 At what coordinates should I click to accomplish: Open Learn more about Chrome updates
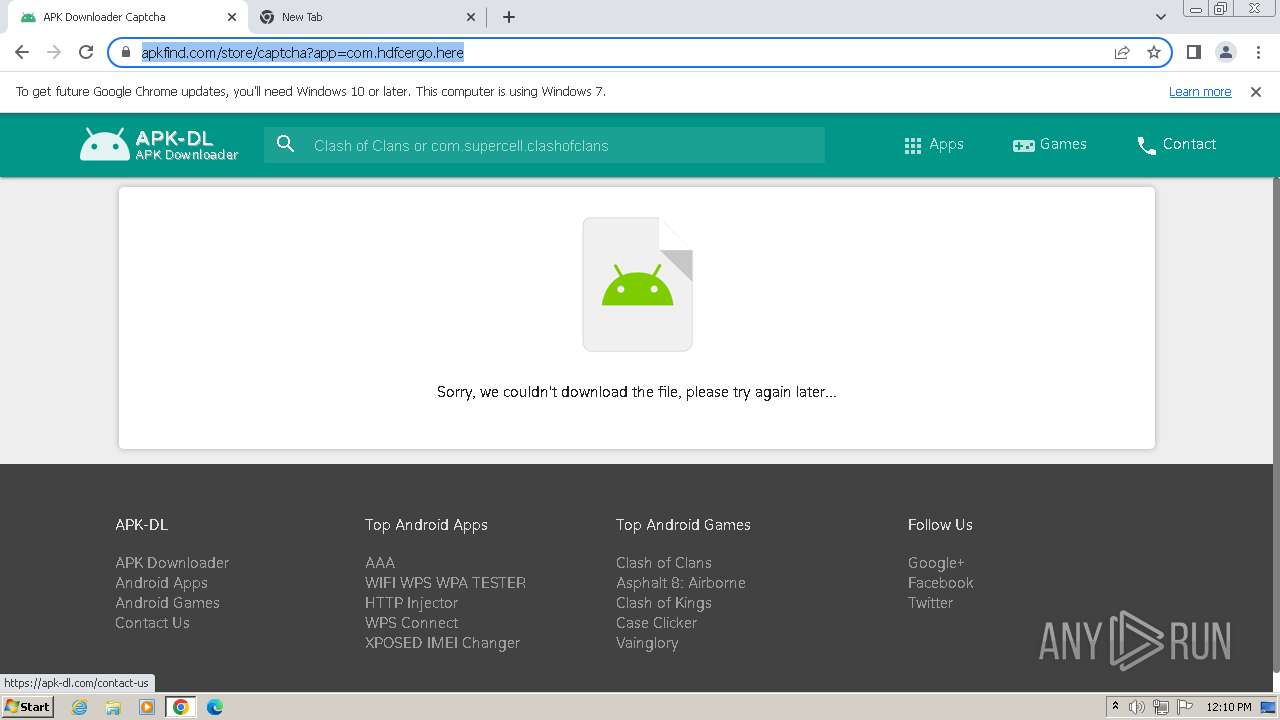tap(1200, 92)
